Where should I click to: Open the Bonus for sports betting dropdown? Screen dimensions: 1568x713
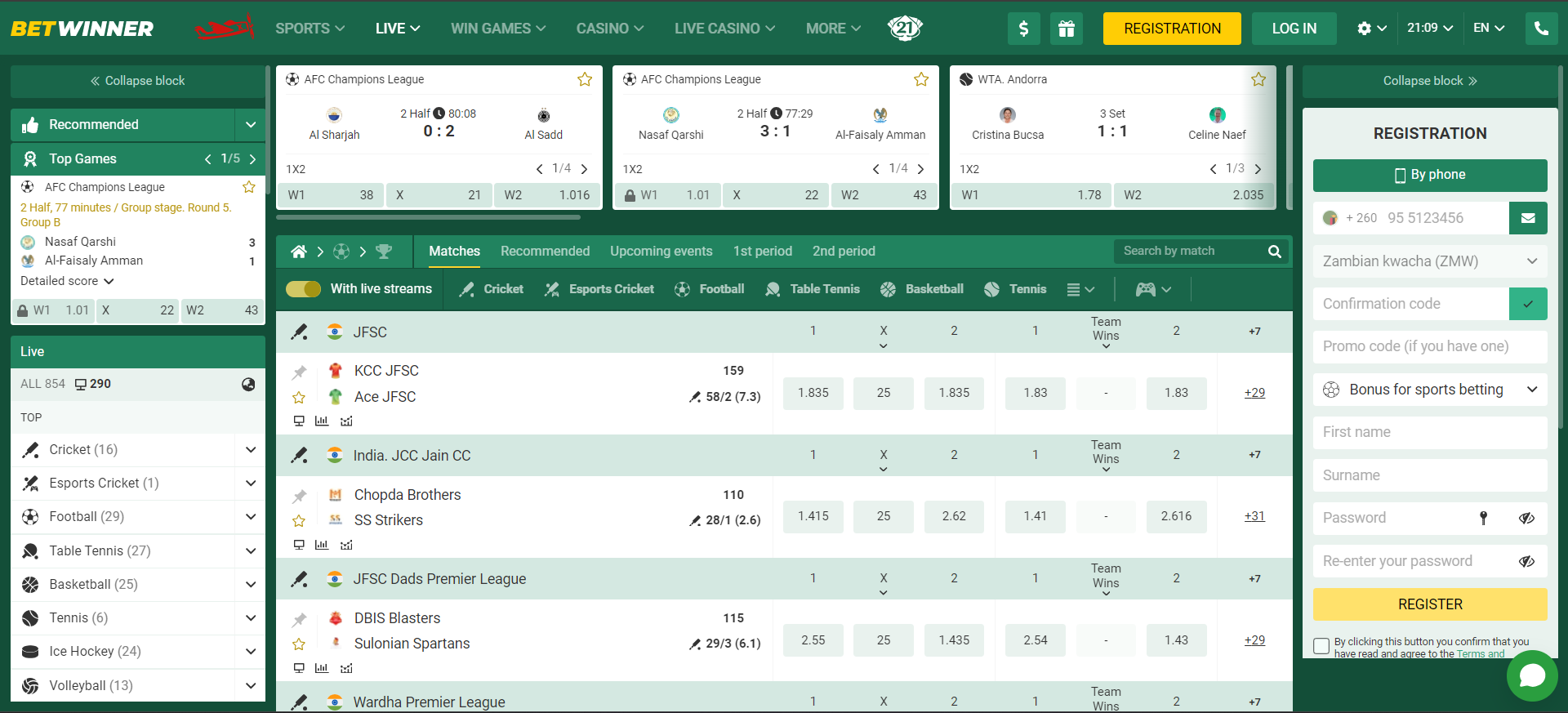tap(1429, 390)
